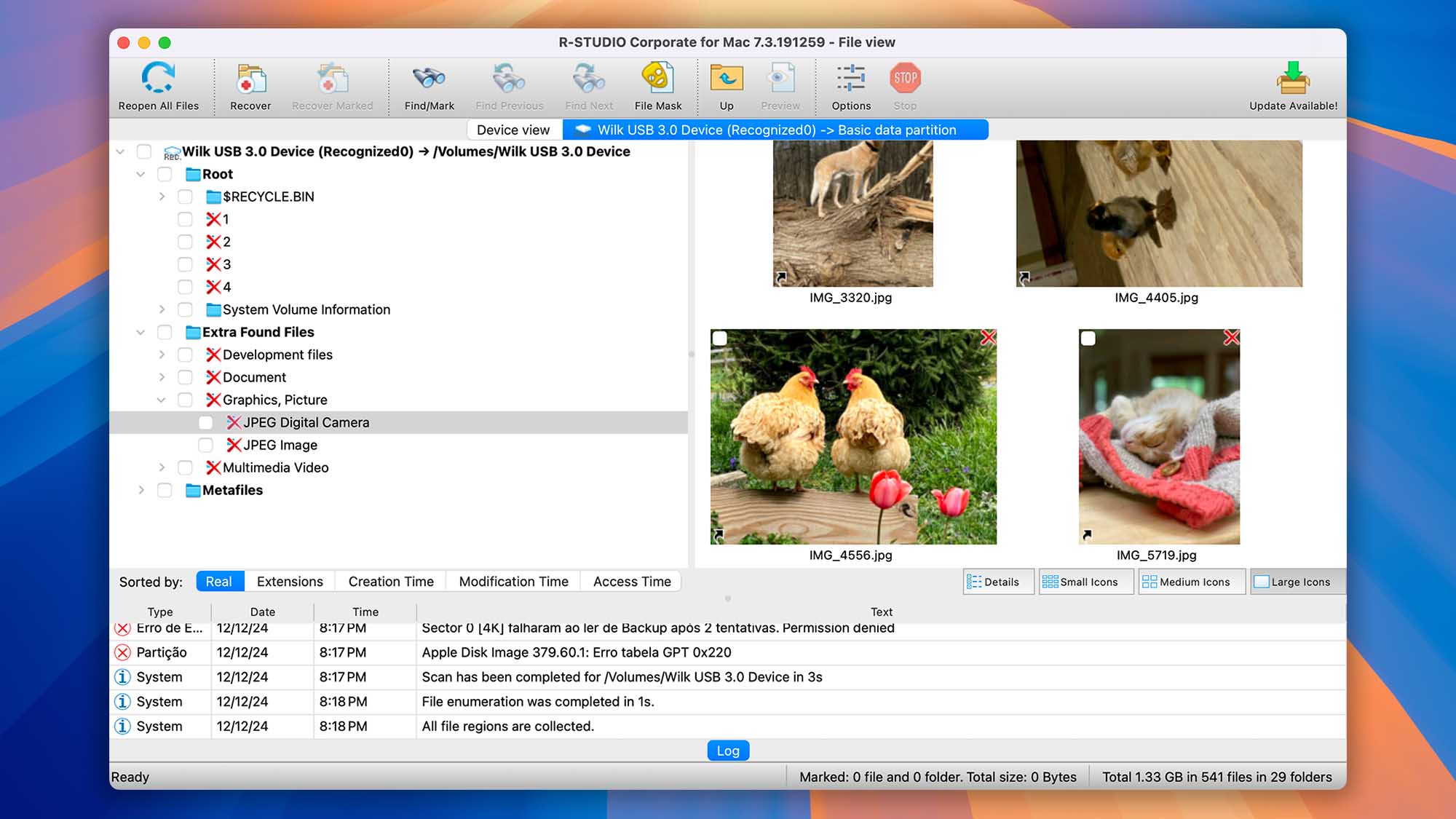Tick the JPEG Digital Camera checkbox
Viewport: 1456px width, 819px height.
206,422
